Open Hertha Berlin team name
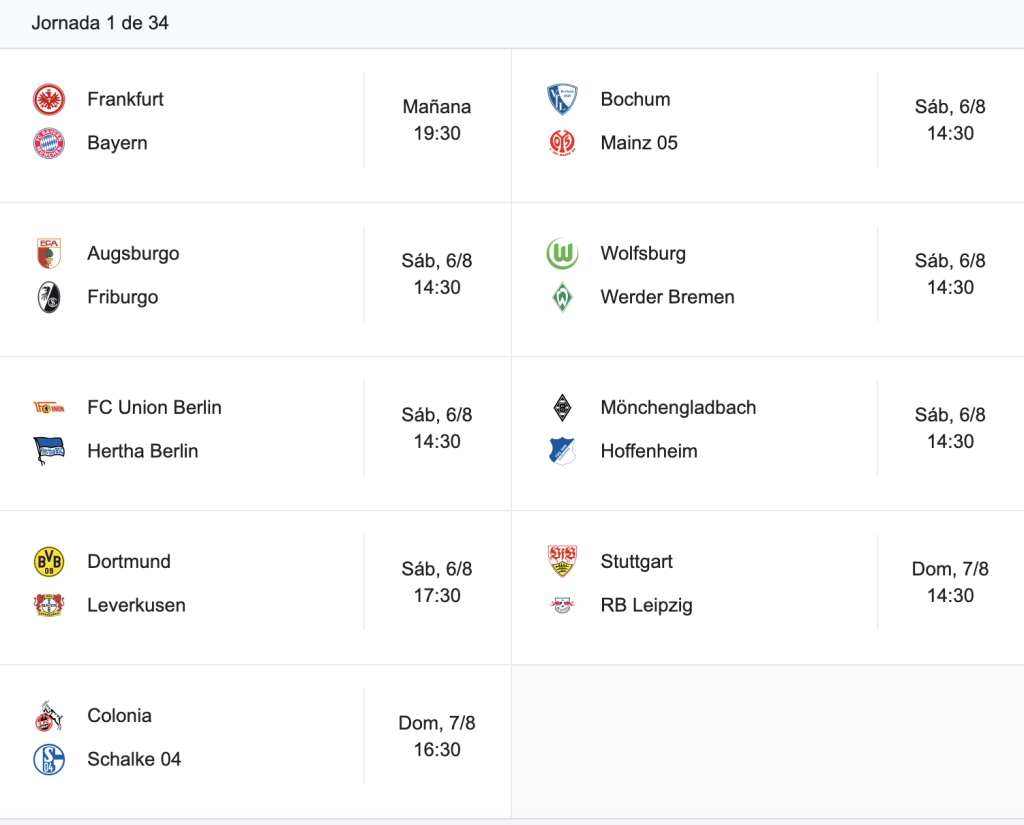1024x825 pixels. tap(143, 451)
